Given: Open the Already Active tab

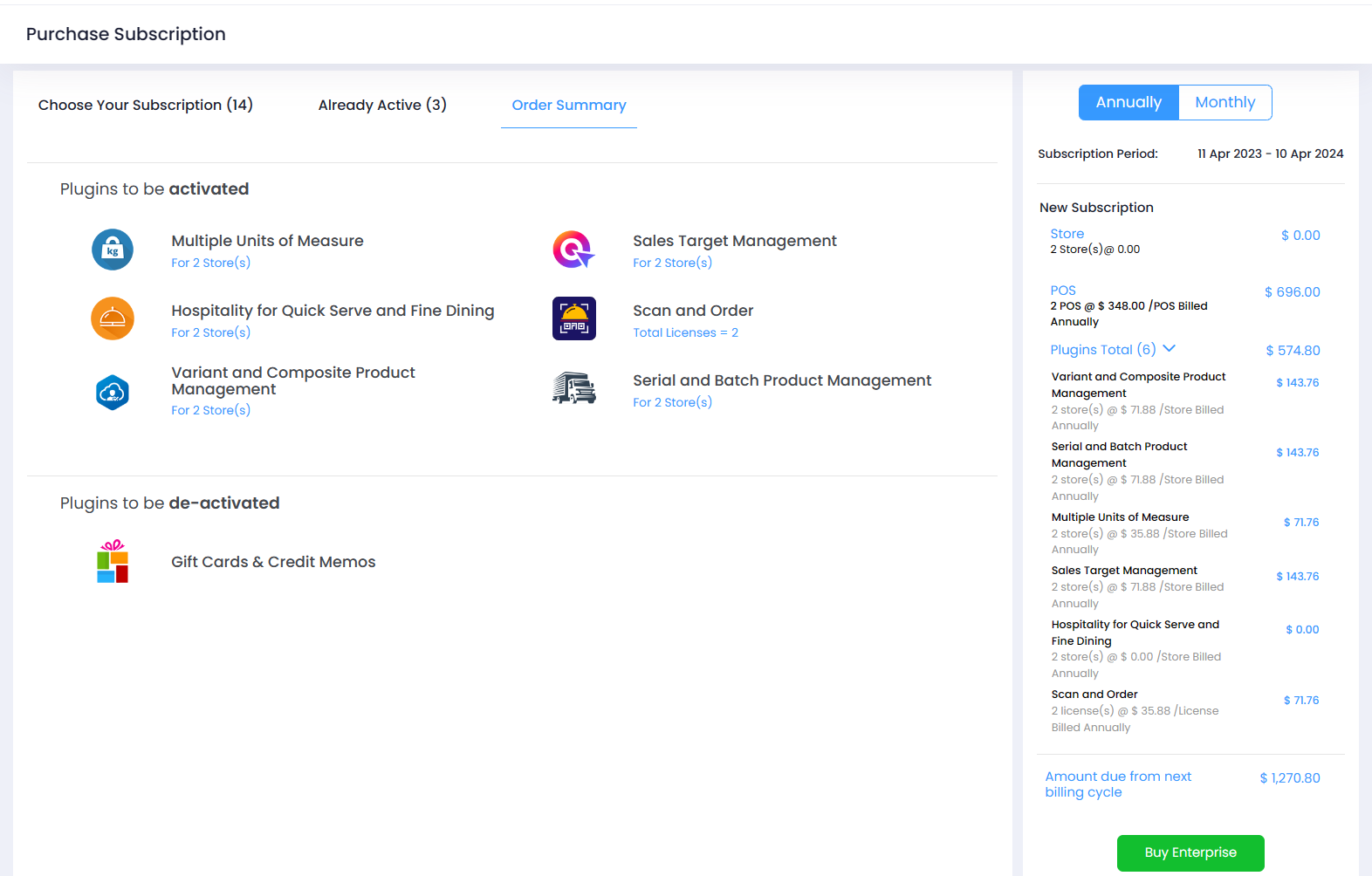Looking at the screenshot, I should tap(382, 105).
